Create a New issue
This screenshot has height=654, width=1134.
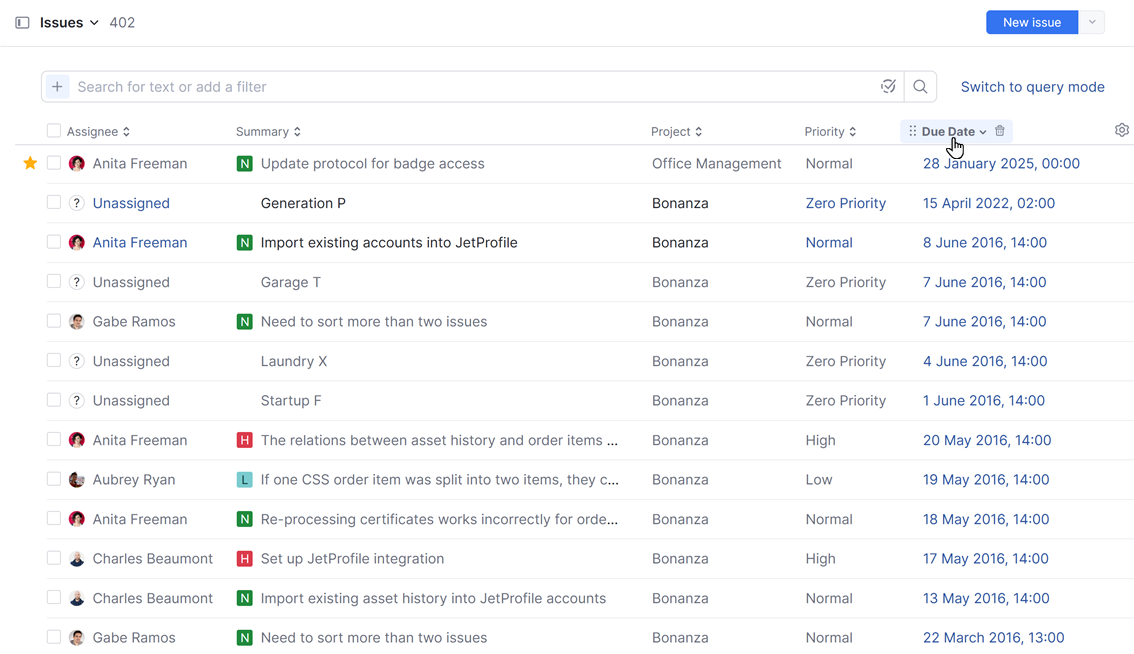(1032, 22)
